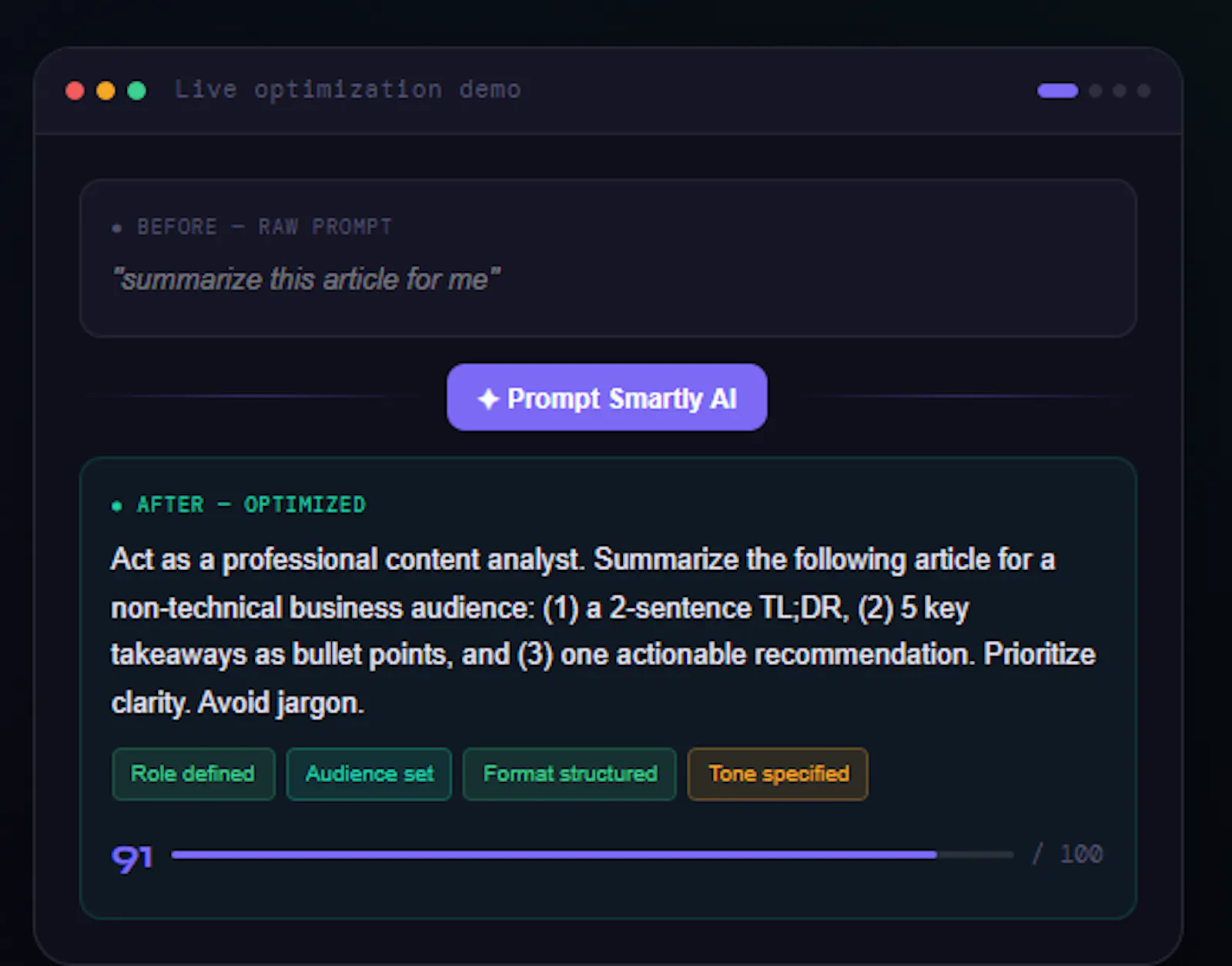The width and height of the screenshot is (1232, 966).
Task: Click the Audience set tag
Action: 369,774
